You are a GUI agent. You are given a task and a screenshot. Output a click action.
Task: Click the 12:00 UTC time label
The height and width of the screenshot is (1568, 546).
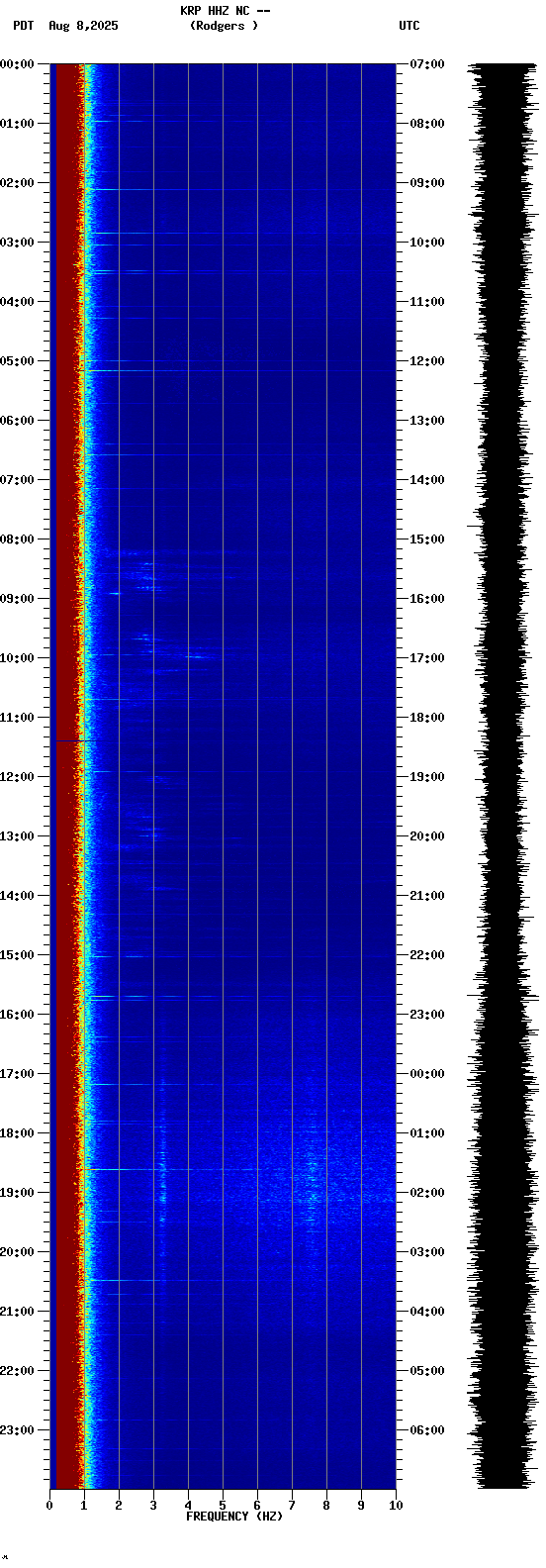[426, 361]
